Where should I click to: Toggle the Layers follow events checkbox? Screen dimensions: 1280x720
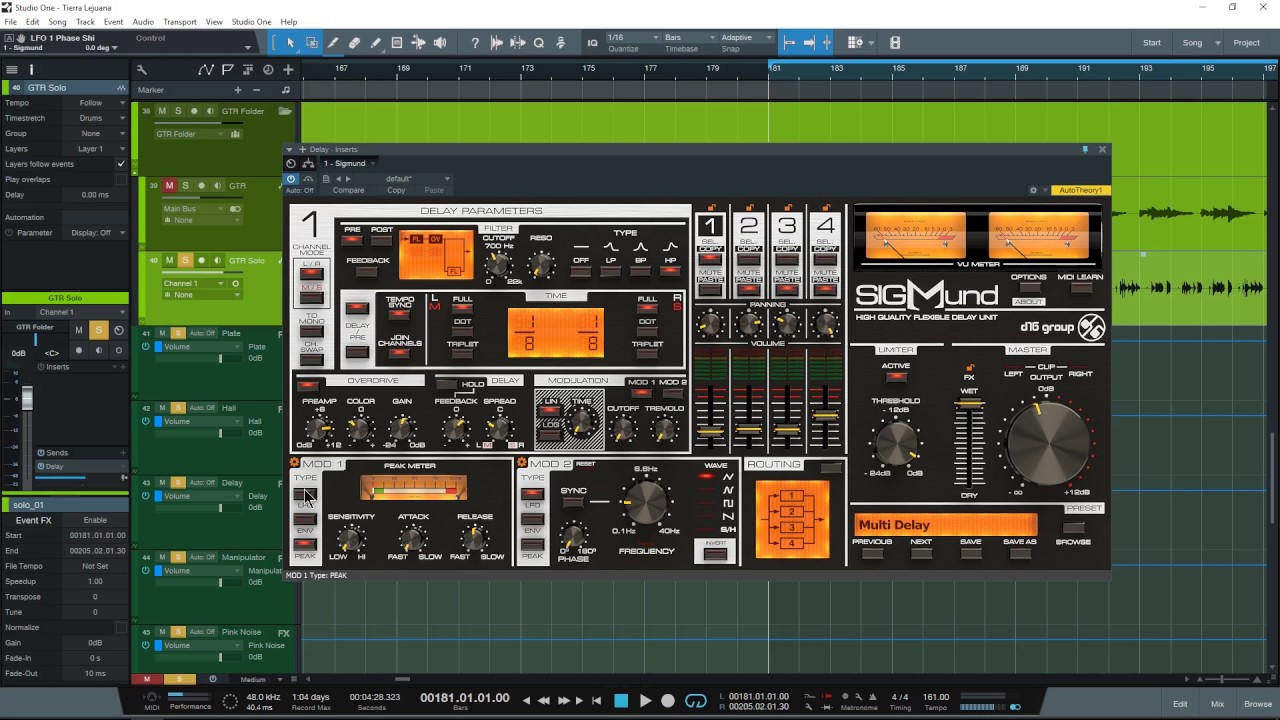coord(121,164)
